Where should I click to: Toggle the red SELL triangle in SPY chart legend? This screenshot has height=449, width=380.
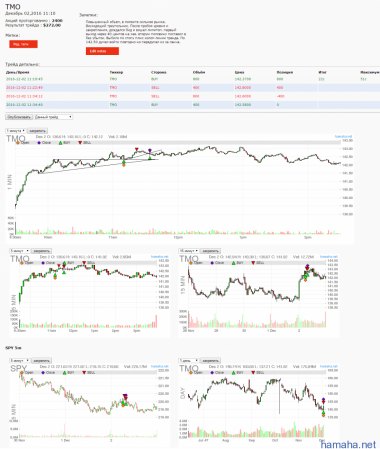(x=88, y=372)
